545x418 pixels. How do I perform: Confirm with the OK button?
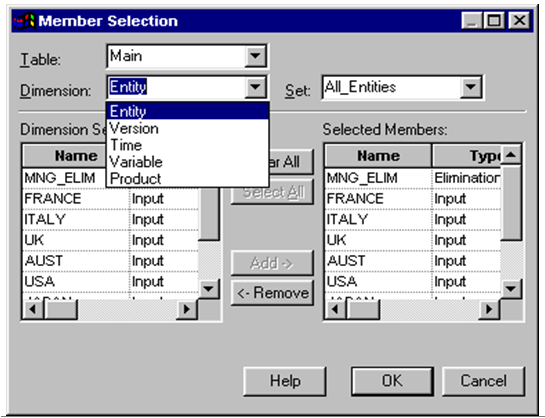[x=392, y=381]
